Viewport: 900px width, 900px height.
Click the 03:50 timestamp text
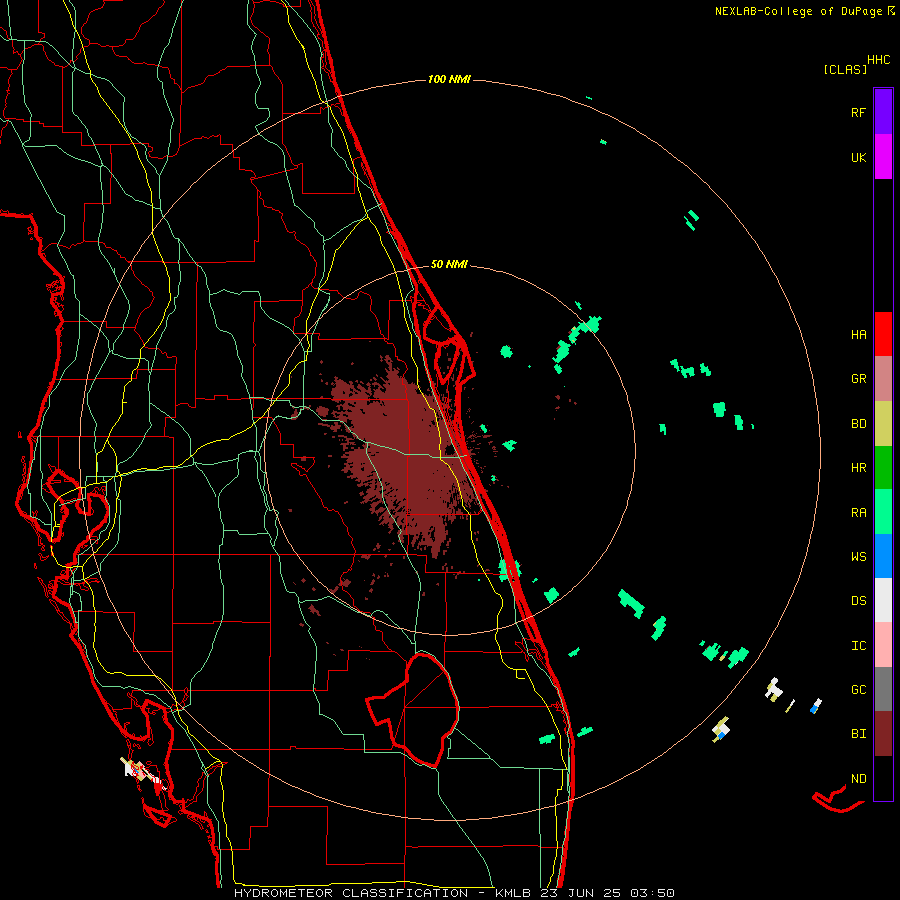click(x=652, y=893)
